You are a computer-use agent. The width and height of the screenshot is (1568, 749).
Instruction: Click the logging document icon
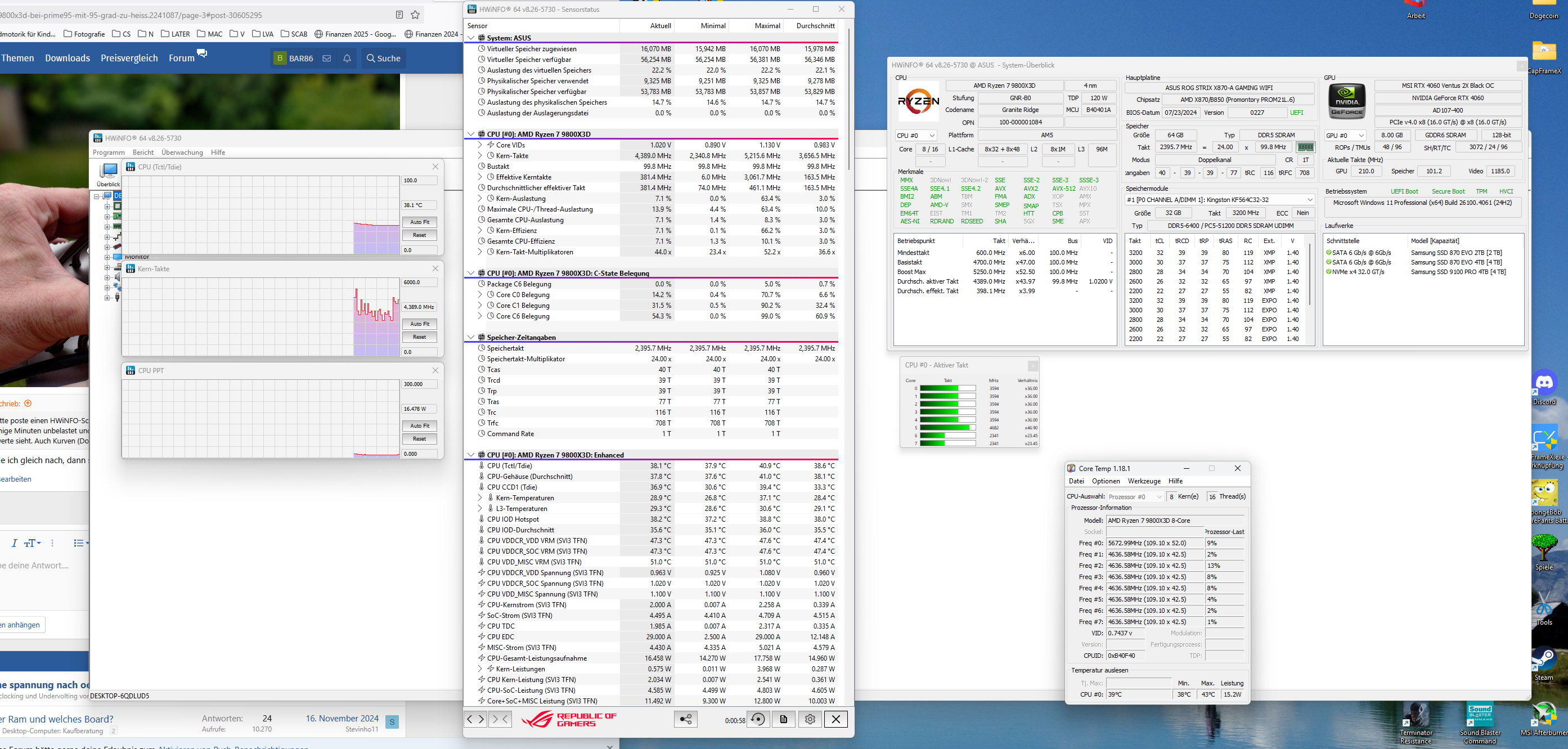point(783,719)
